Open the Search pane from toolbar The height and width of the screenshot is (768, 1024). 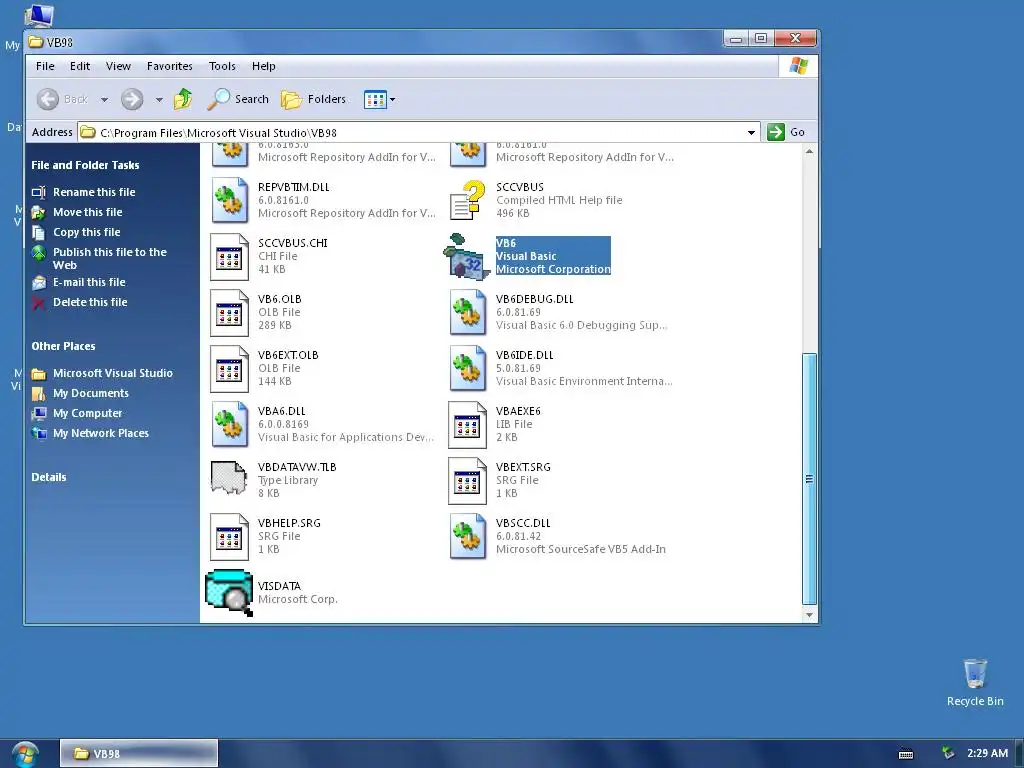tap(238, 99)
